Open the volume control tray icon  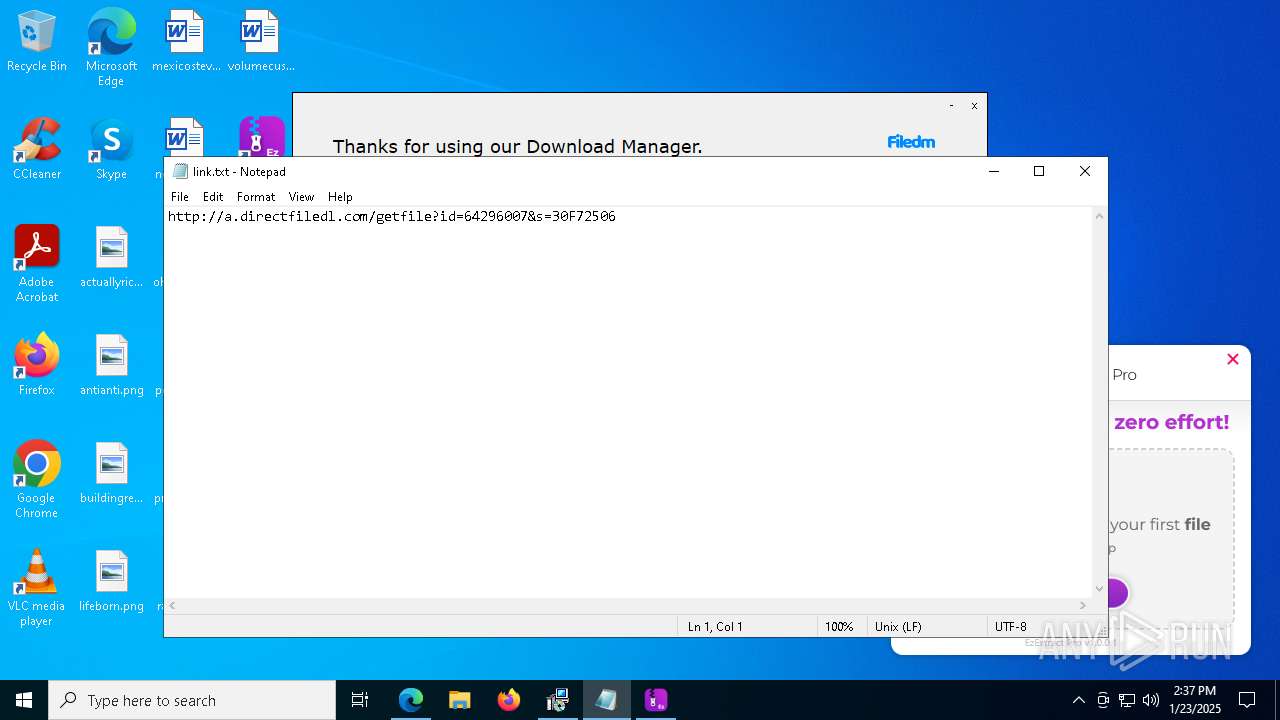(x=1151, y=700)
